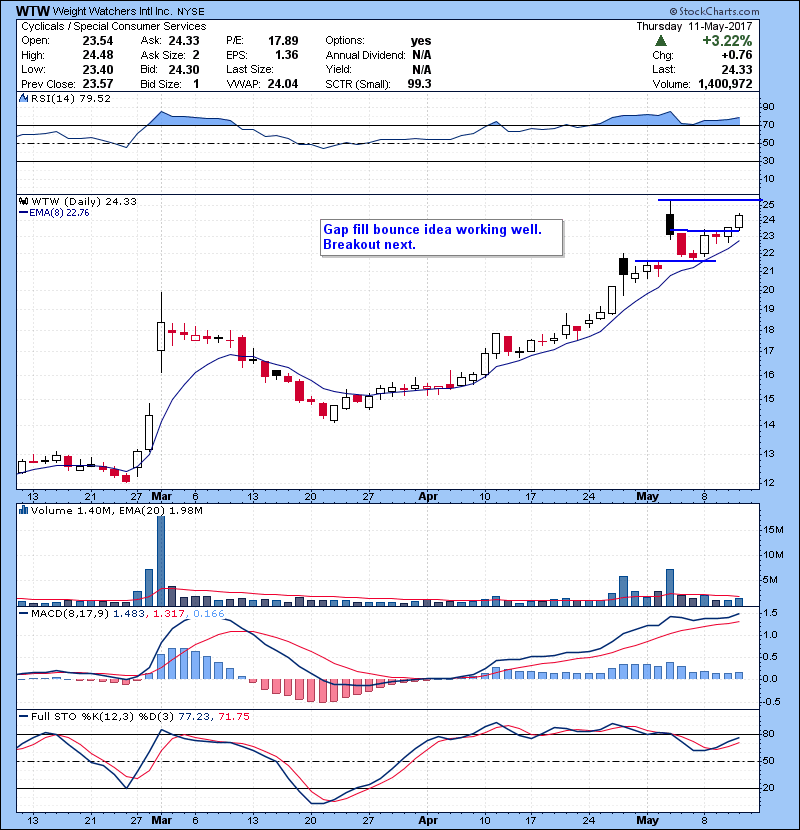Click the MACD legend line marker
Screen dimensions: 800x830
(23, 614)
